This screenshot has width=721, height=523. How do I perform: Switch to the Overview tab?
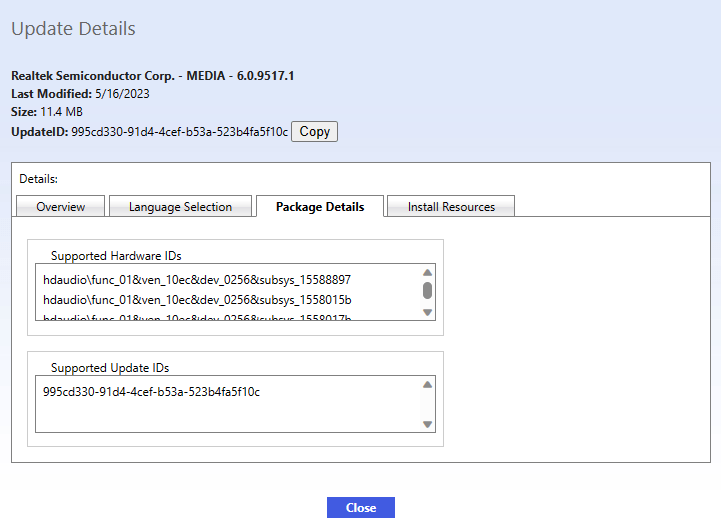point(61,207)
